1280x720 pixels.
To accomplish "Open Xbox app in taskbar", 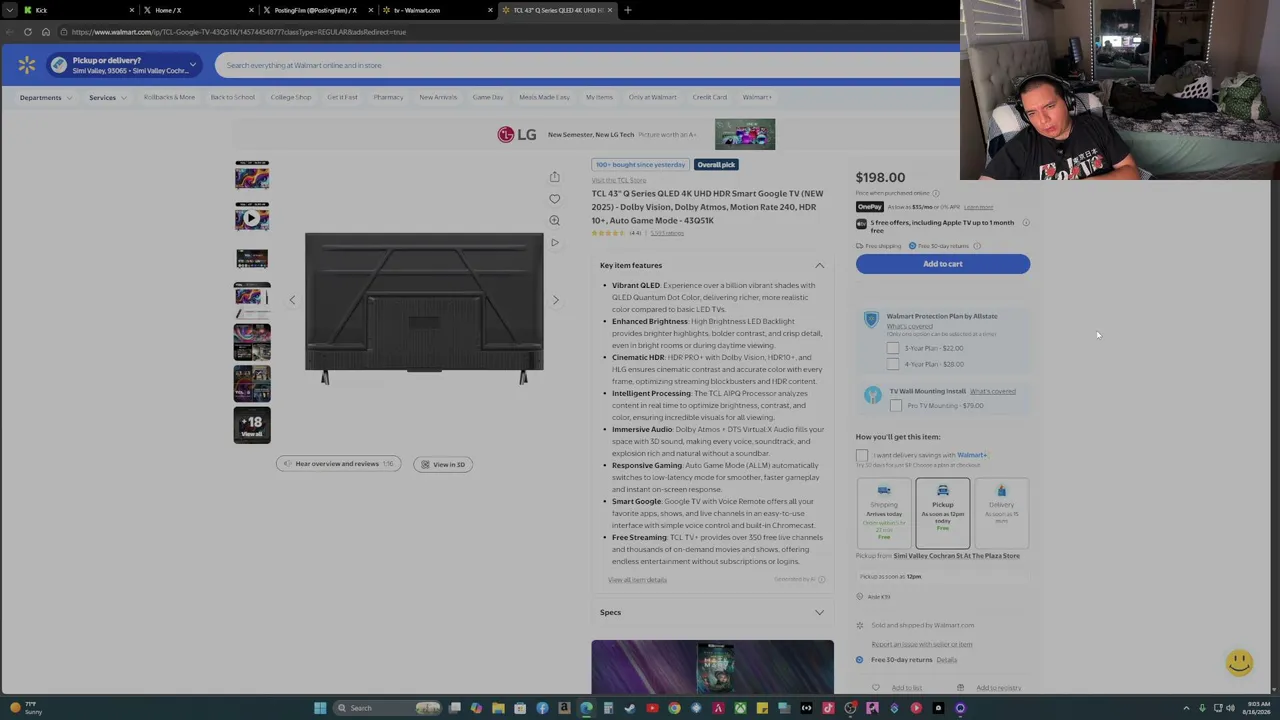I will tap(740, 708).
